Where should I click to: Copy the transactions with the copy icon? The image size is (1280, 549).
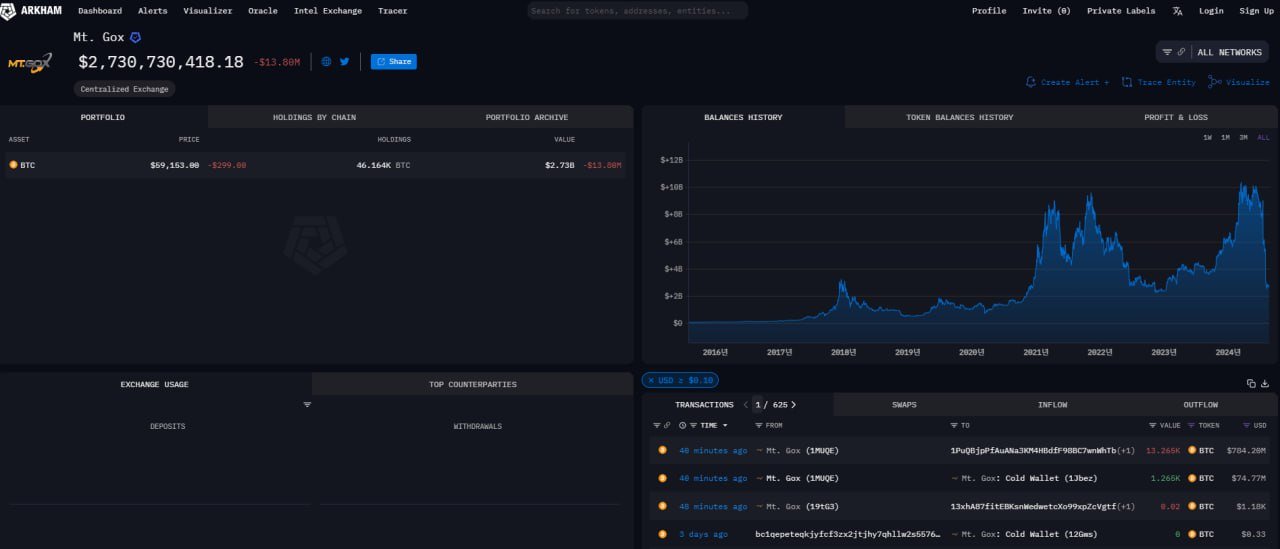1251,383
